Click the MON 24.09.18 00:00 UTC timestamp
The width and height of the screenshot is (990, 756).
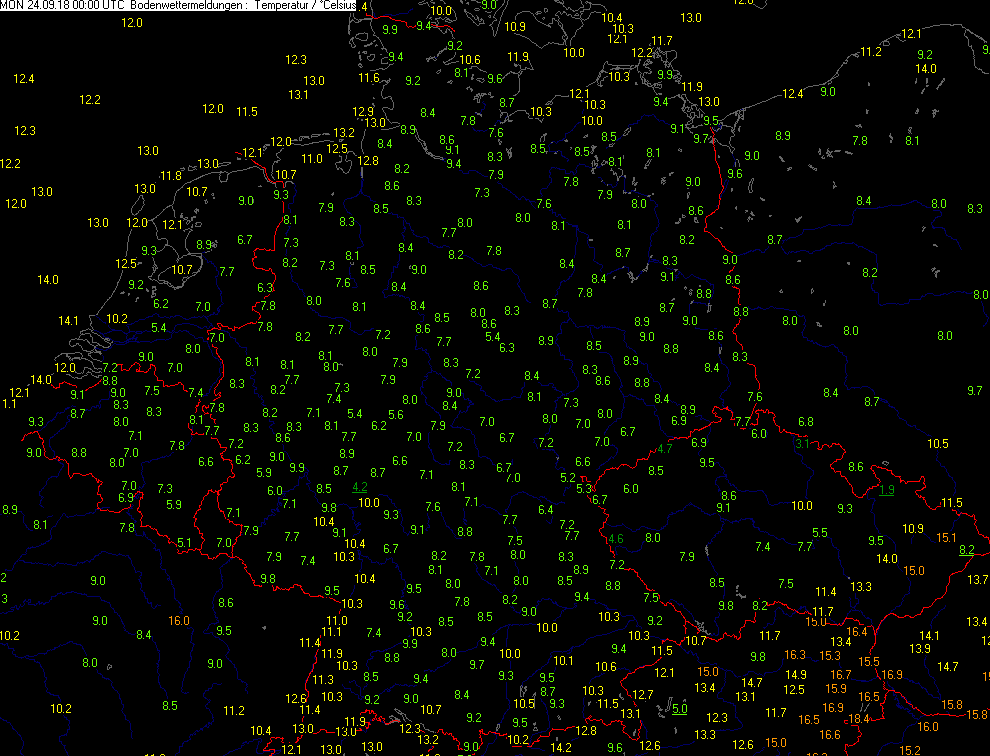pyautogui.click(x=62, y=6)
